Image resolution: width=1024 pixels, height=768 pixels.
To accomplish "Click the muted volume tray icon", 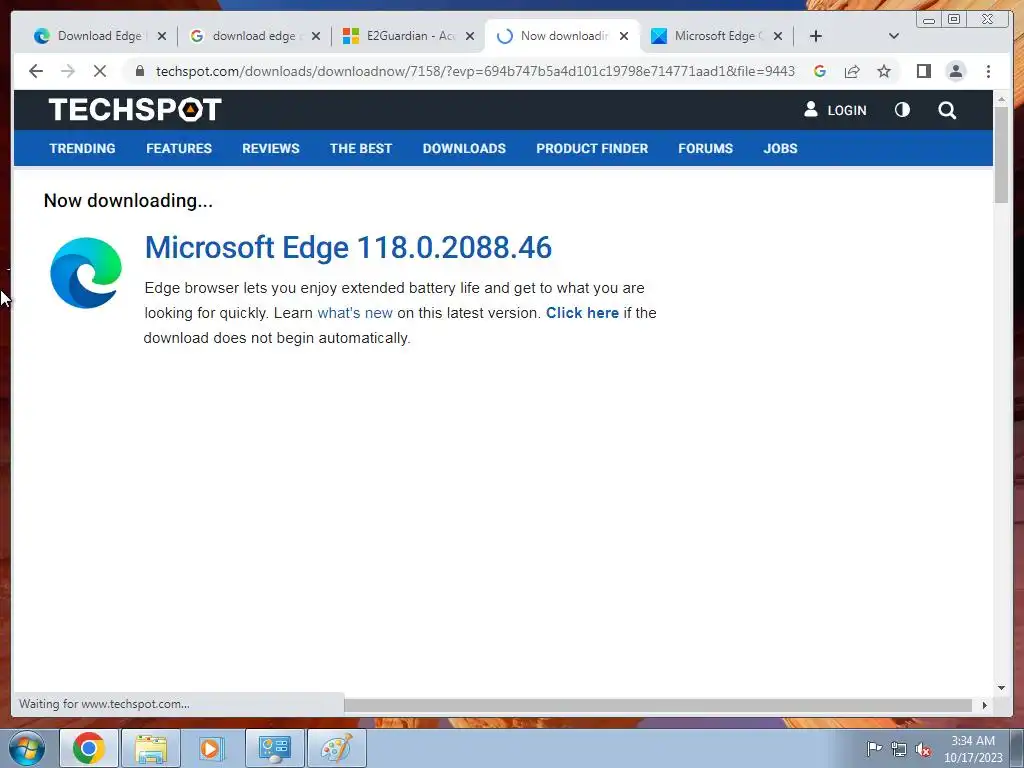I will pyautogui.click(x=923, y=749).
